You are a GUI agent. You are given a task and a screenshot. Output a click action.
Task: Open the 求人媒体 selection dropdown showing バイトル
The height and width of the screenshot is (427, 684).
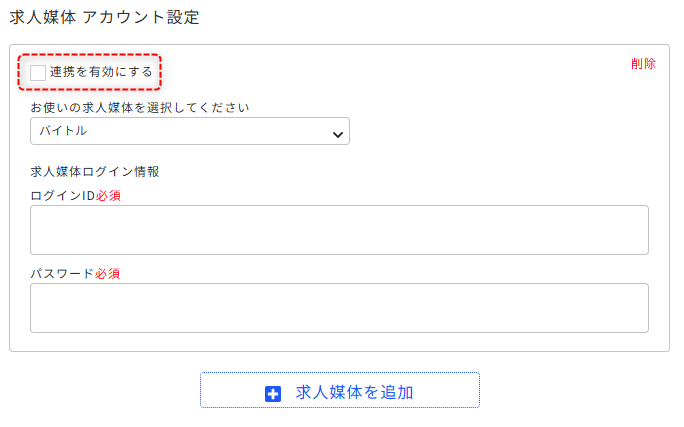point(189,131)
